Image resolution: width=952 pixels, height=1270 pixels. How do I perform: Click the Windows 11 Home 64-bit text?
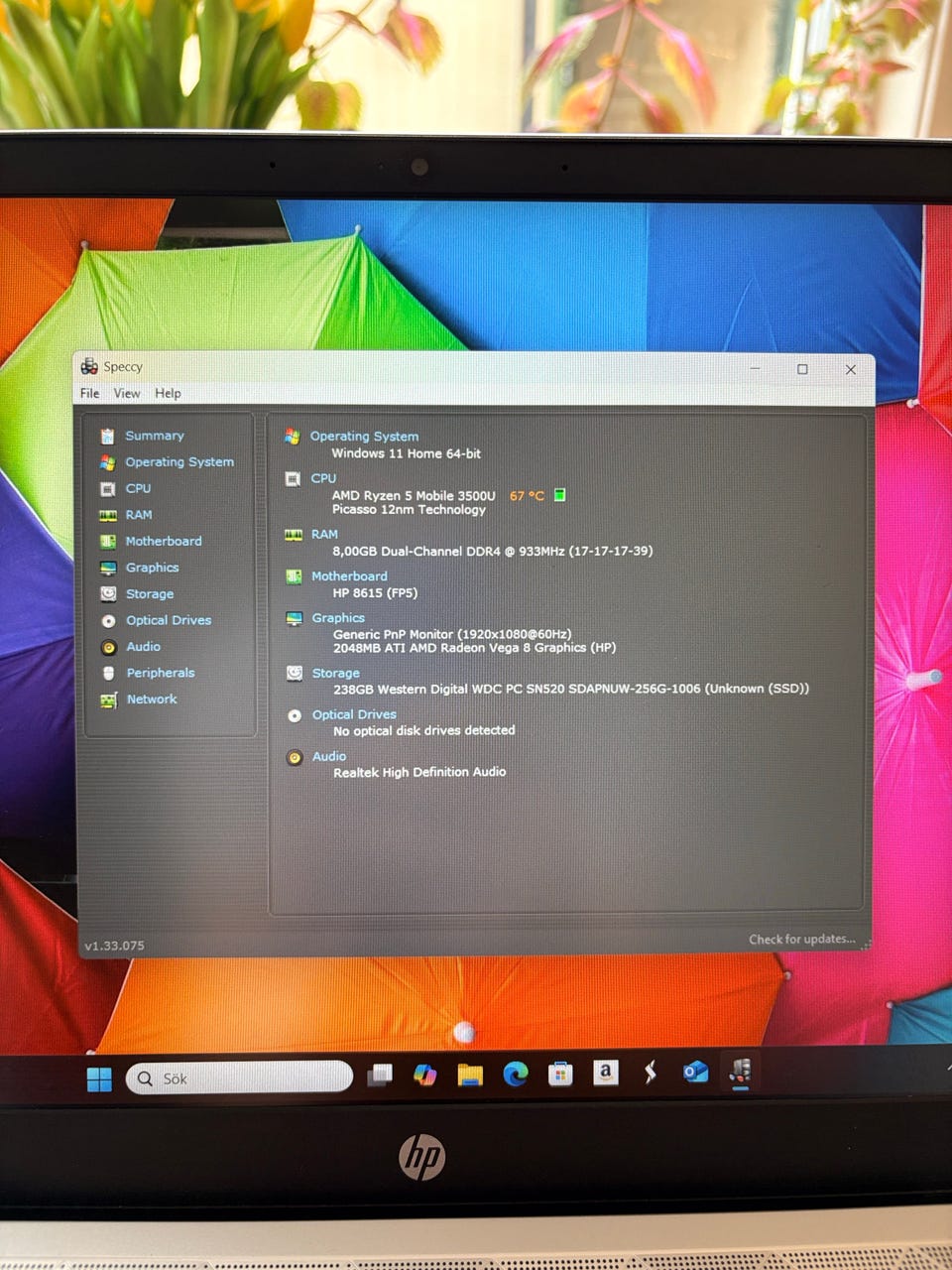click(406, 453)
